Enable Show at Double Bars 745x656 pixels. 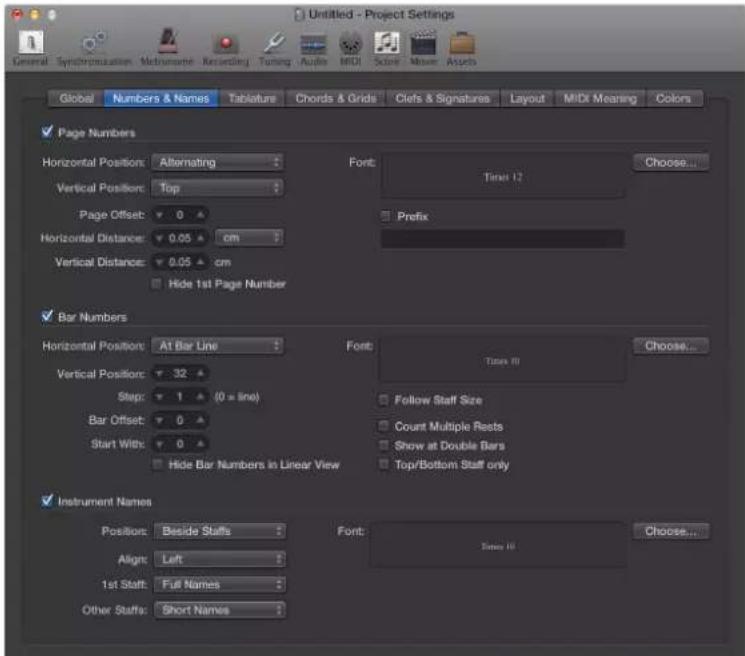[x=383, y=445]
